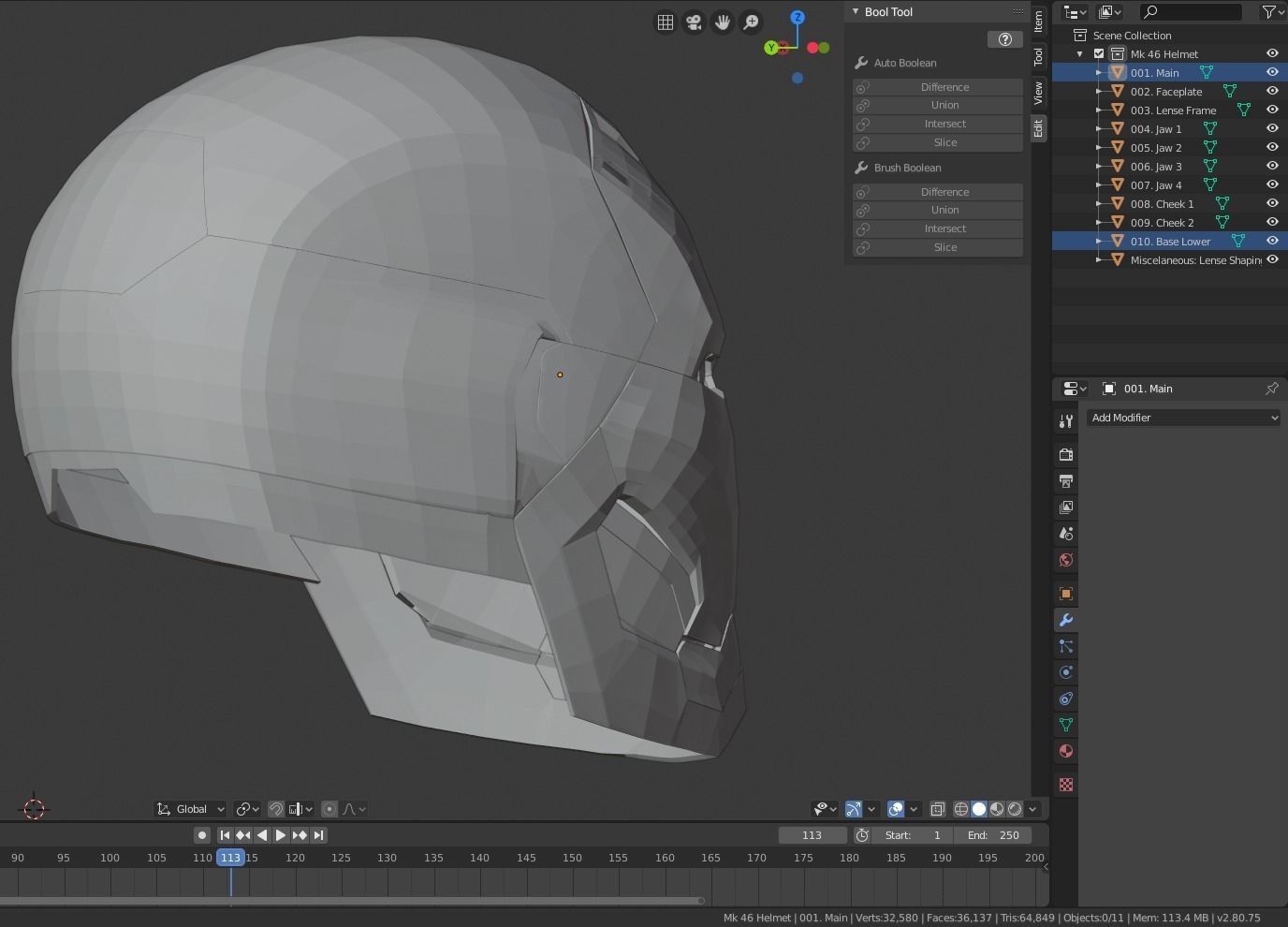Toggle show overlays button
The height and width of the screenshot is (927, 1288).
click(896, 809)
